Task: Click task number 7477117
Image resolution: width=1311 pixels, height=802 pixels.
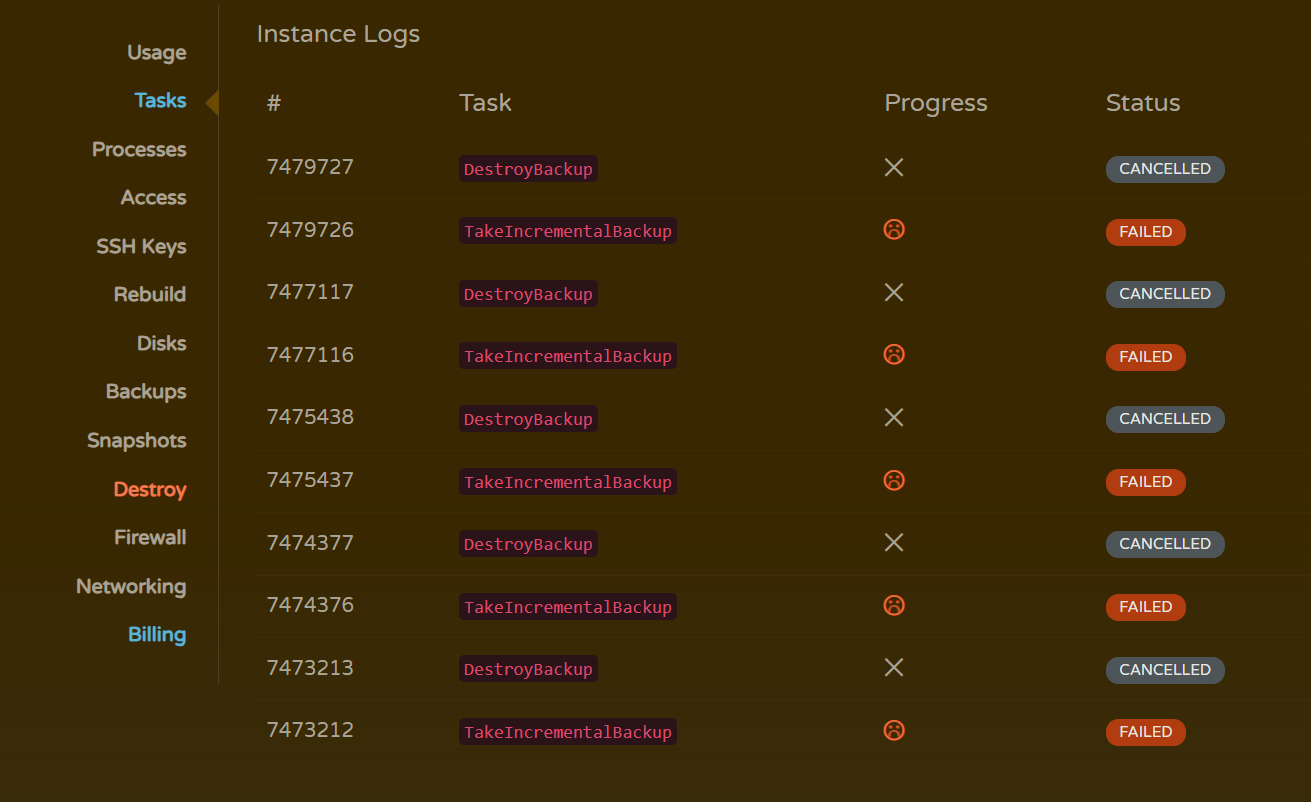Action: [310, 292]
